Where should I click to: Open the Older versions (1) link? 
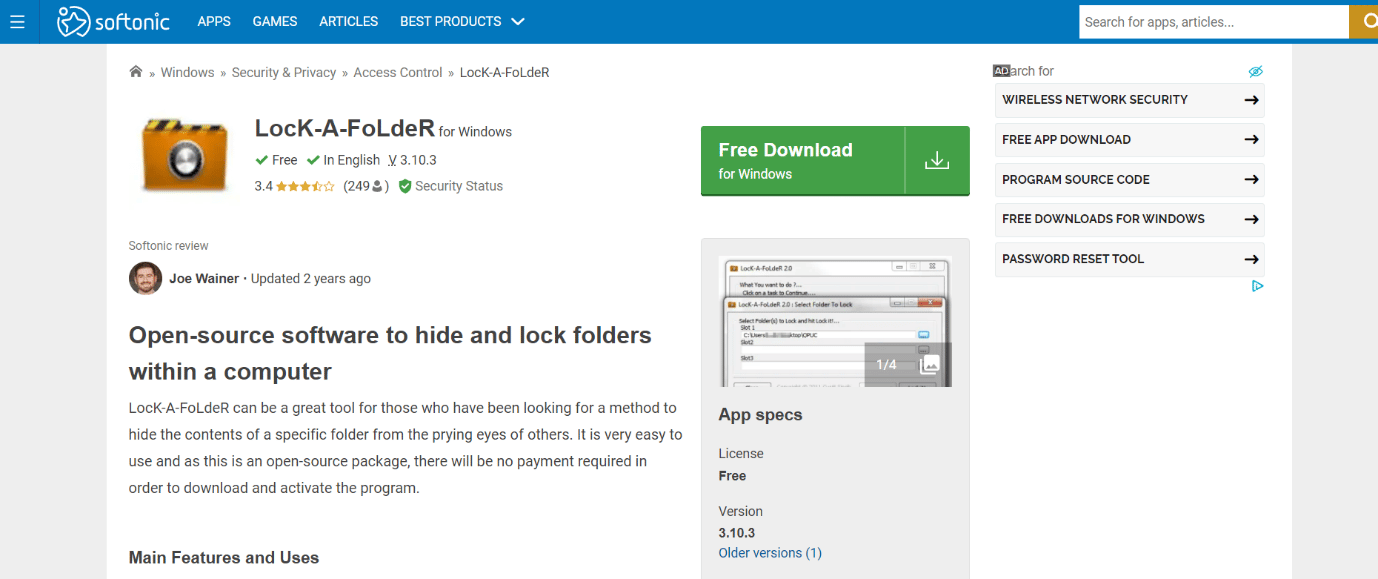tap(770, 553)
